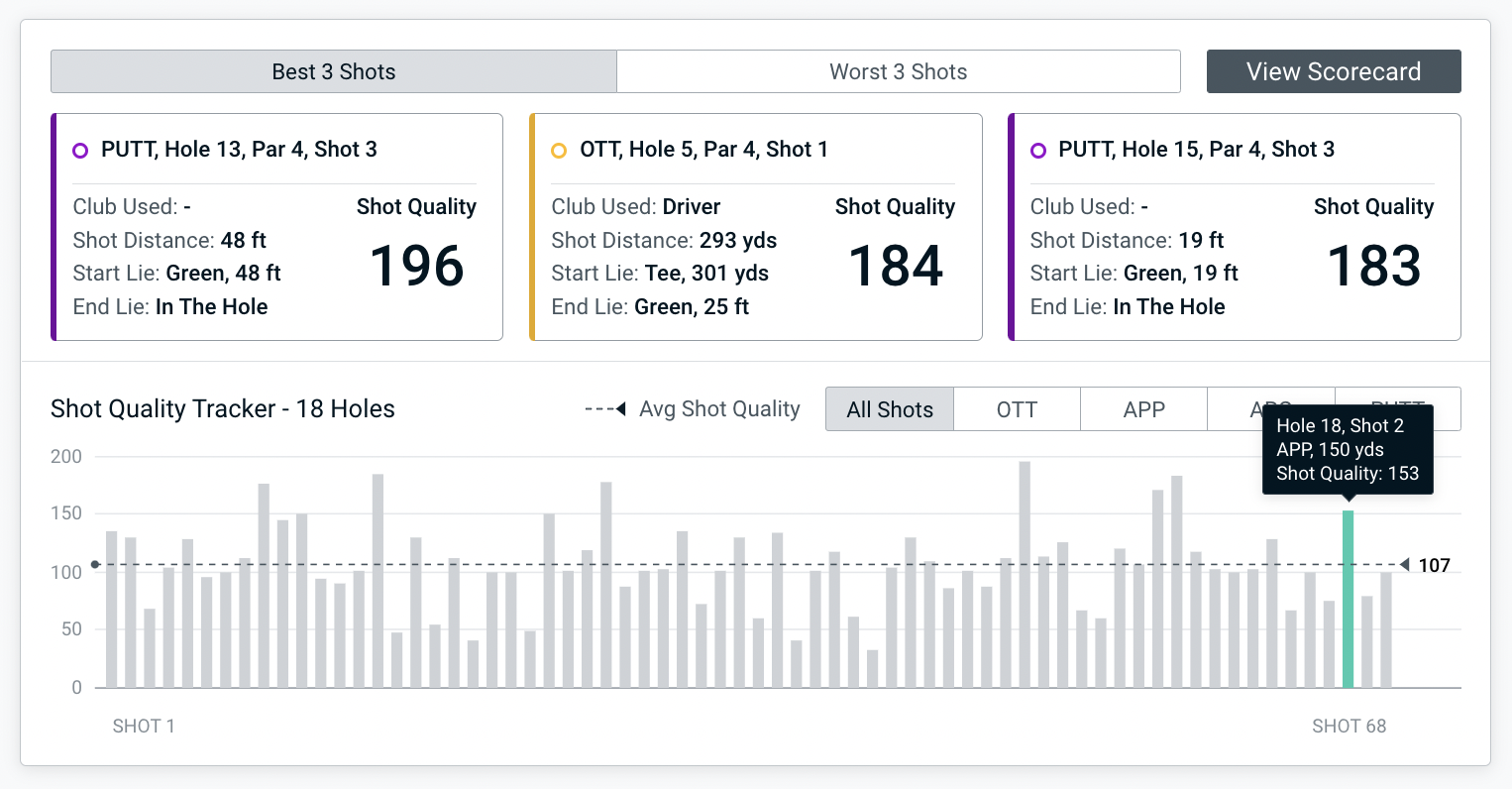Select the OTT Hole 5 shot card title
Image resolution: width=1512 pixels, height=789 pixels.
coord(703,150)
